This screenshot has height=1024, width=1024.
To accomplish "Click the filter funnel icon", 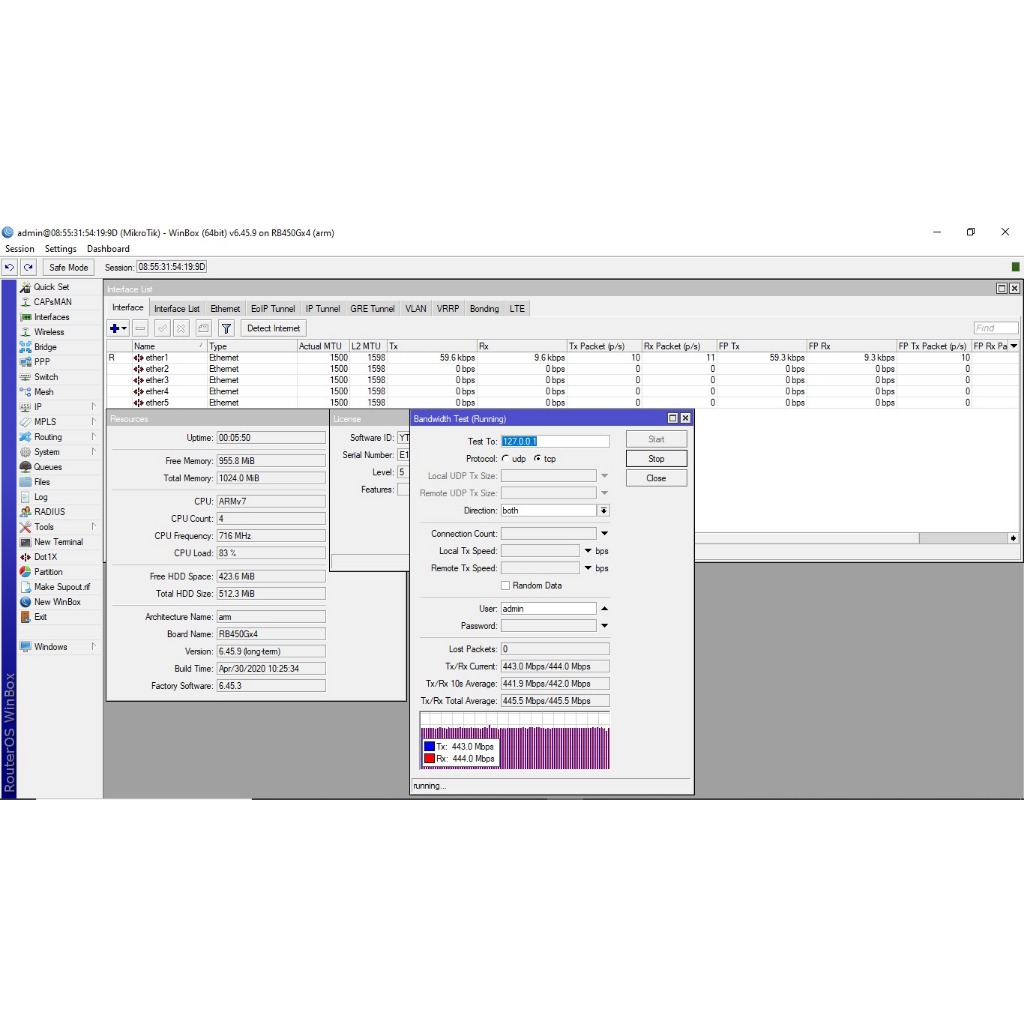I will click(x=227, y=328).
